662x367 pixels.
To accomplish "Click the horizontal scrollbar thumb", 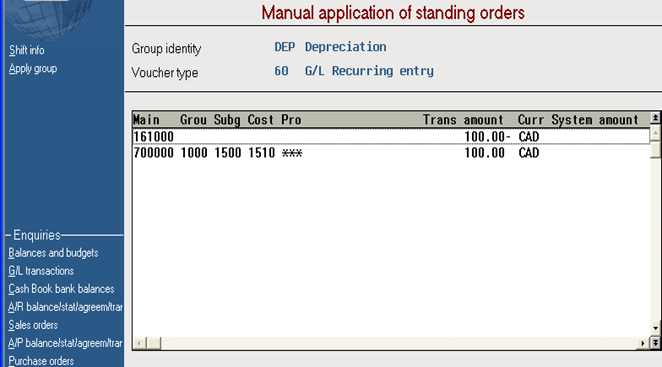I will click(154, 343).
